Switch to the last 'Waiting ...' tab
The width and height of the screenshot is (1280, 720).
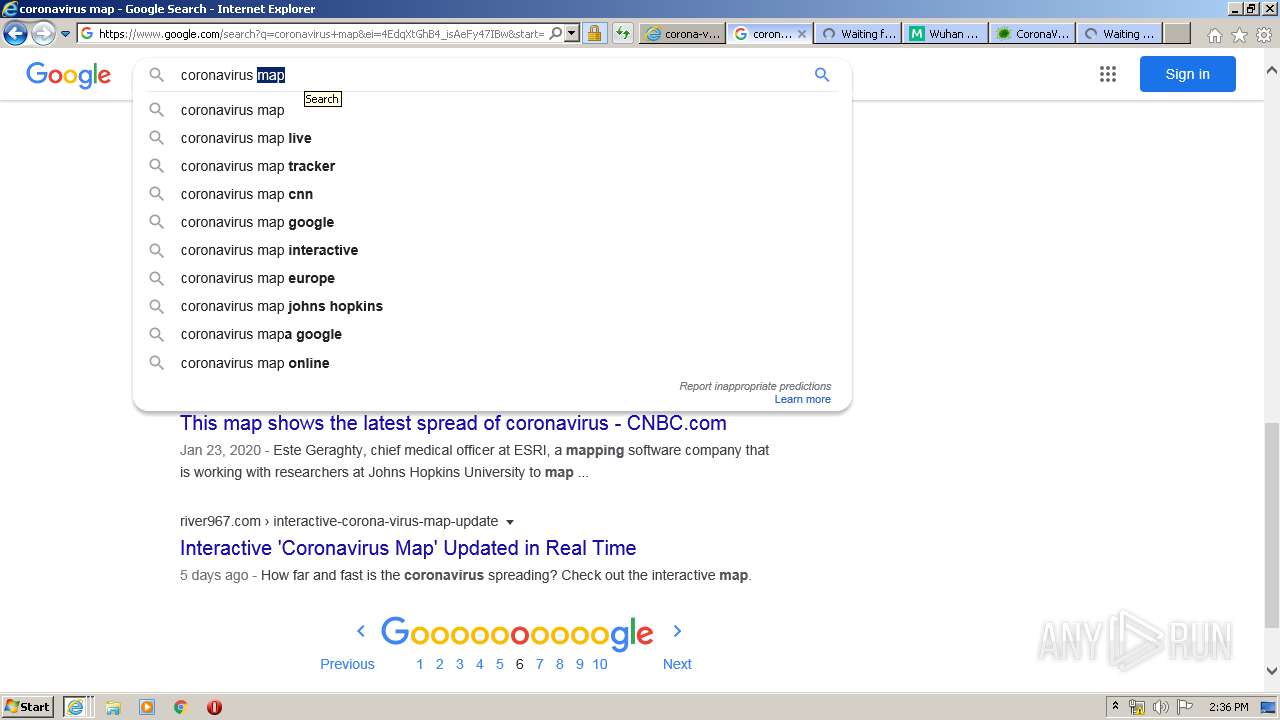tap(1119, 33)
